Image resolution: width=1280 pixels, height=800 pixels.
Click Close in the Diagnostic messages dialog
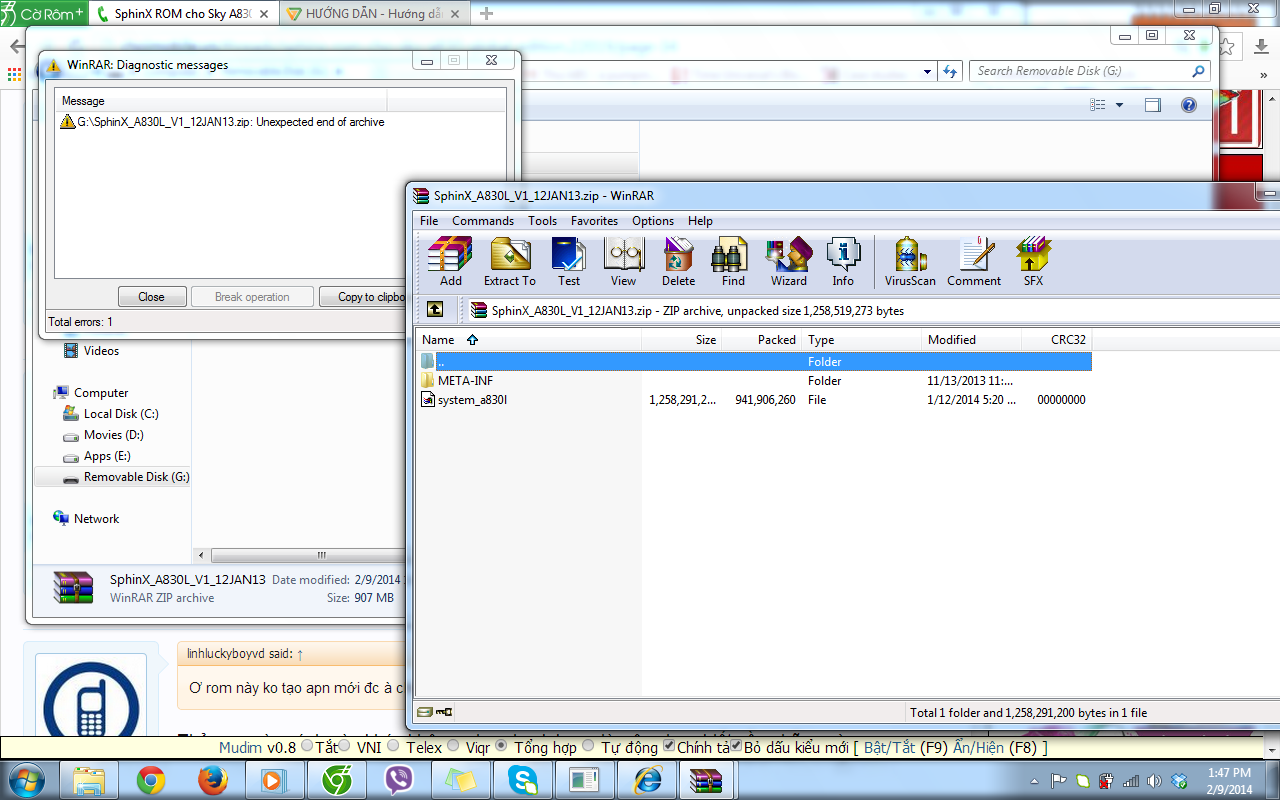(x=152, y=297)
